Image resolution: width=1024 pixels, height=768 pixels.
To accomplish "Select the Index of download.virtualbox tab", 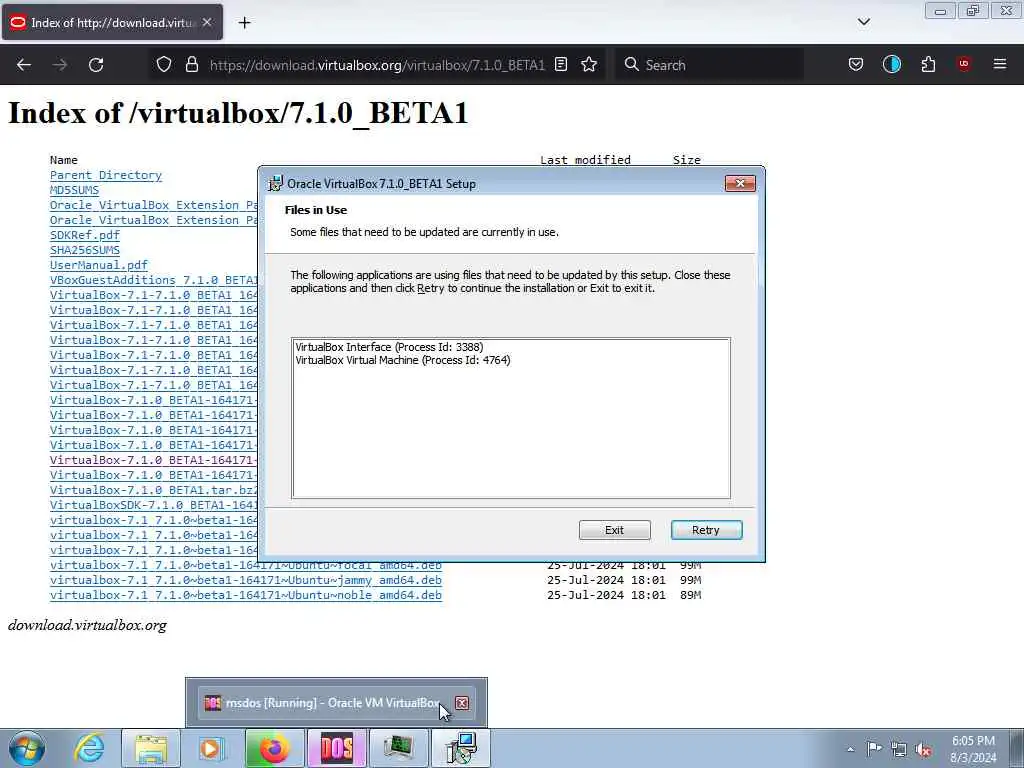I will [x=112, y=22].
